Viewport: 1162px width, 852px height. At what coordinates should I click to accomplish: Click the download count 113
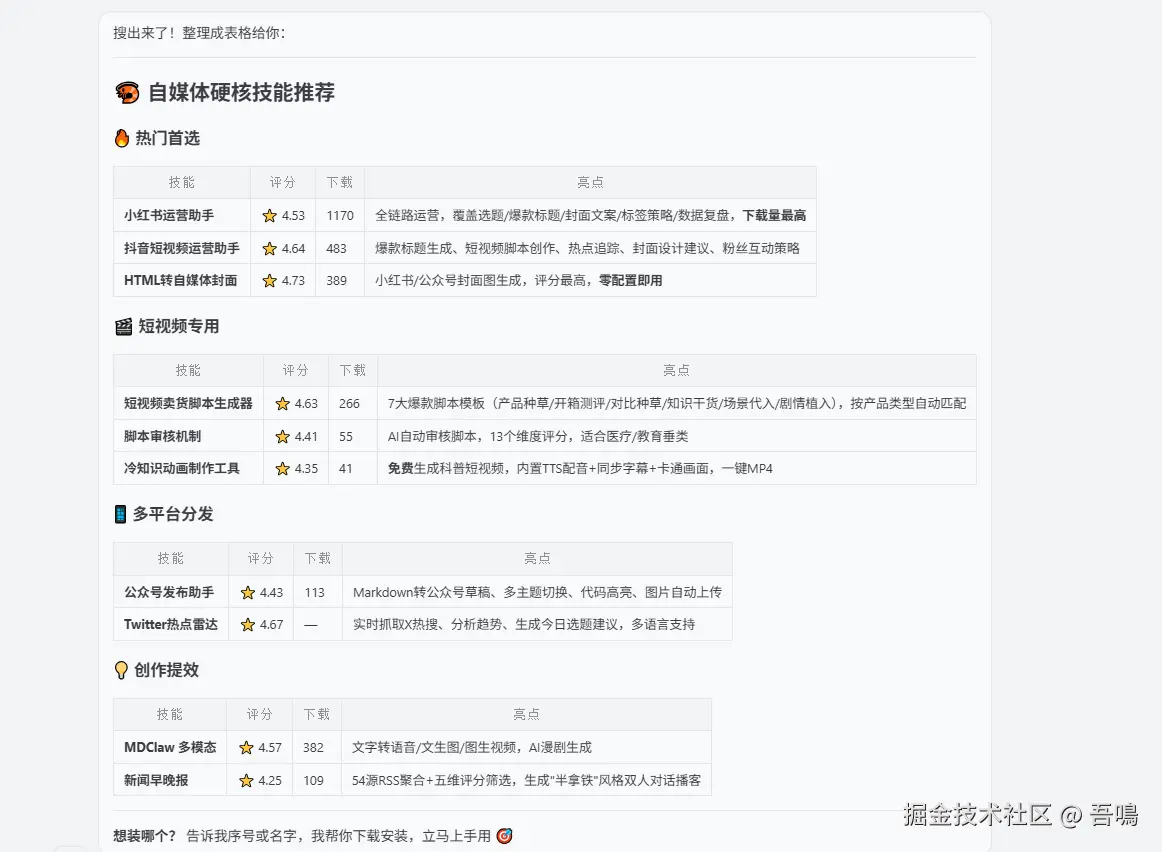coord(314,593)
